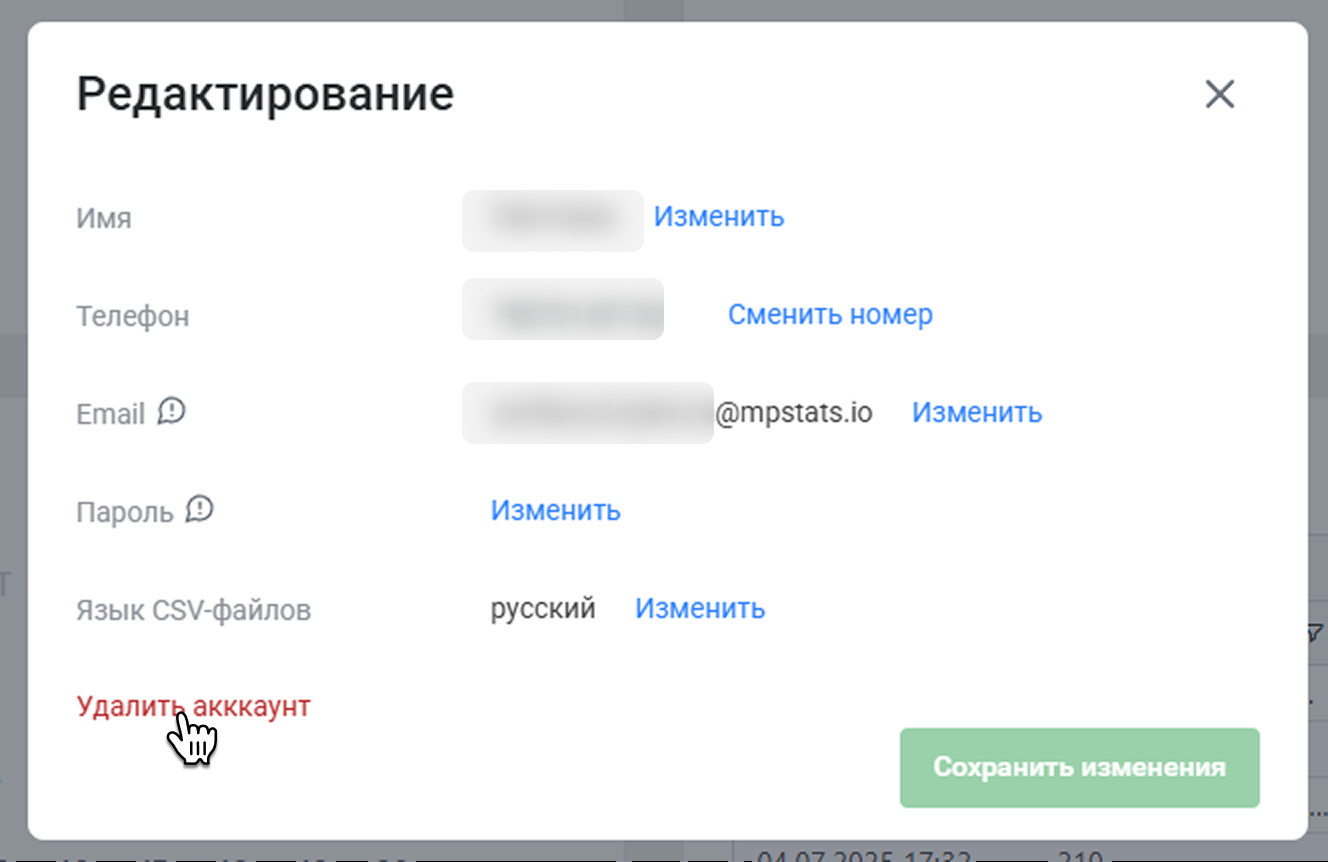Click the @mpstats.io email domain text
The width and height of the screenshot is (1328, 862).
pos(793,412)
